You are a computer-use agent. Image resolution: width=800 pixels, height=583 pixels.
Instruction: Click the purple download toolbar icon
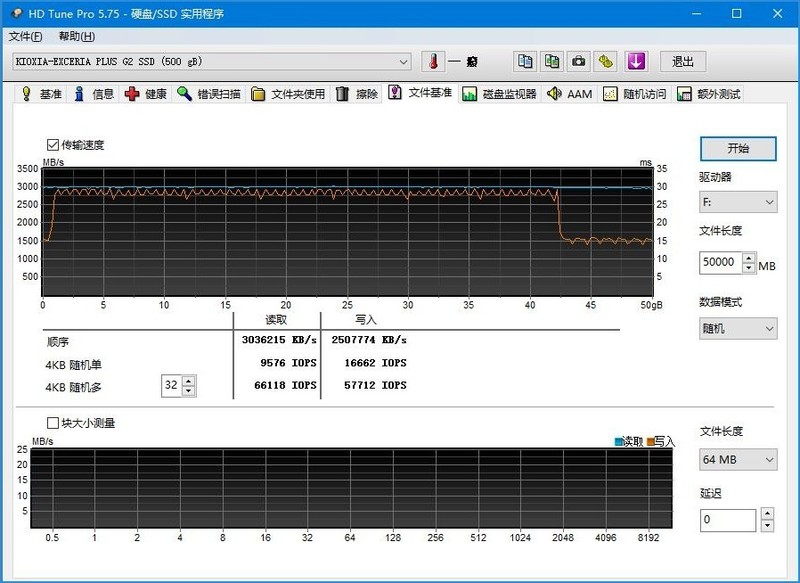coord(638,61)
